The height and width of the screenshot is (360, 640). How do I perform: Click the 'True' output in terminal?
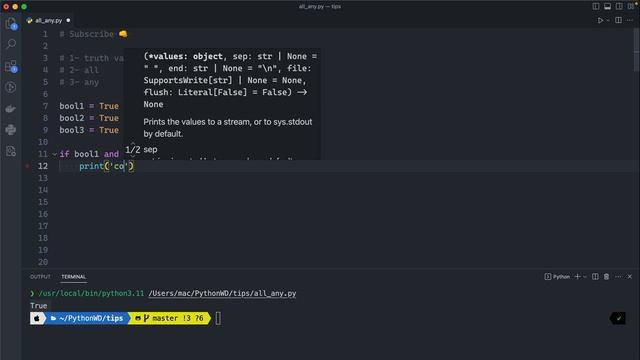coord(39,306)
